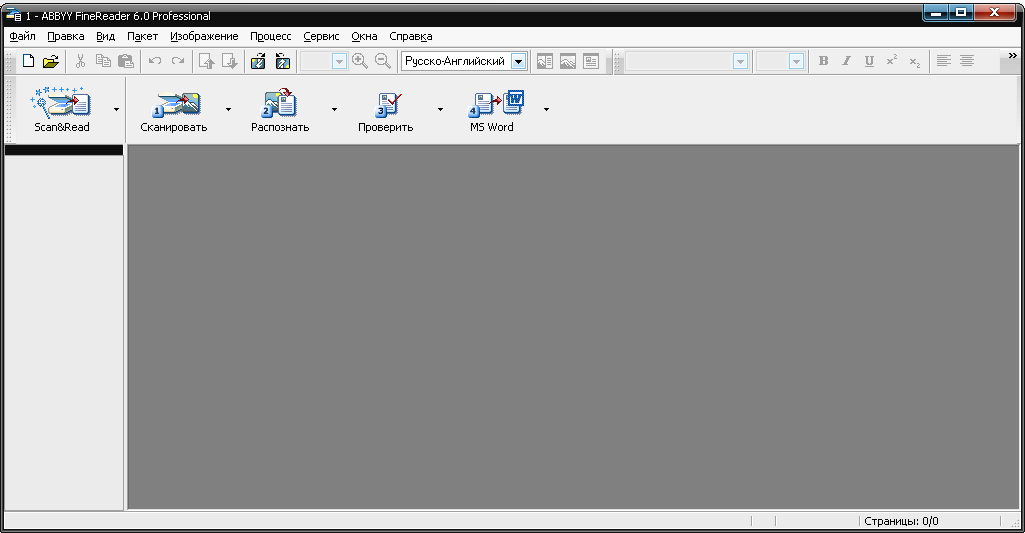
Task: Toggle superscript formatting
Action: pyautogui.click(x=892, y=61)
